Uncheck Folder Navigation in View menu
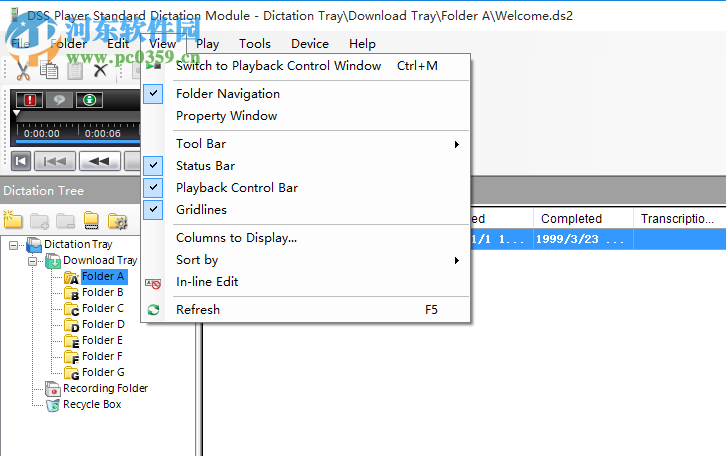 306,94
